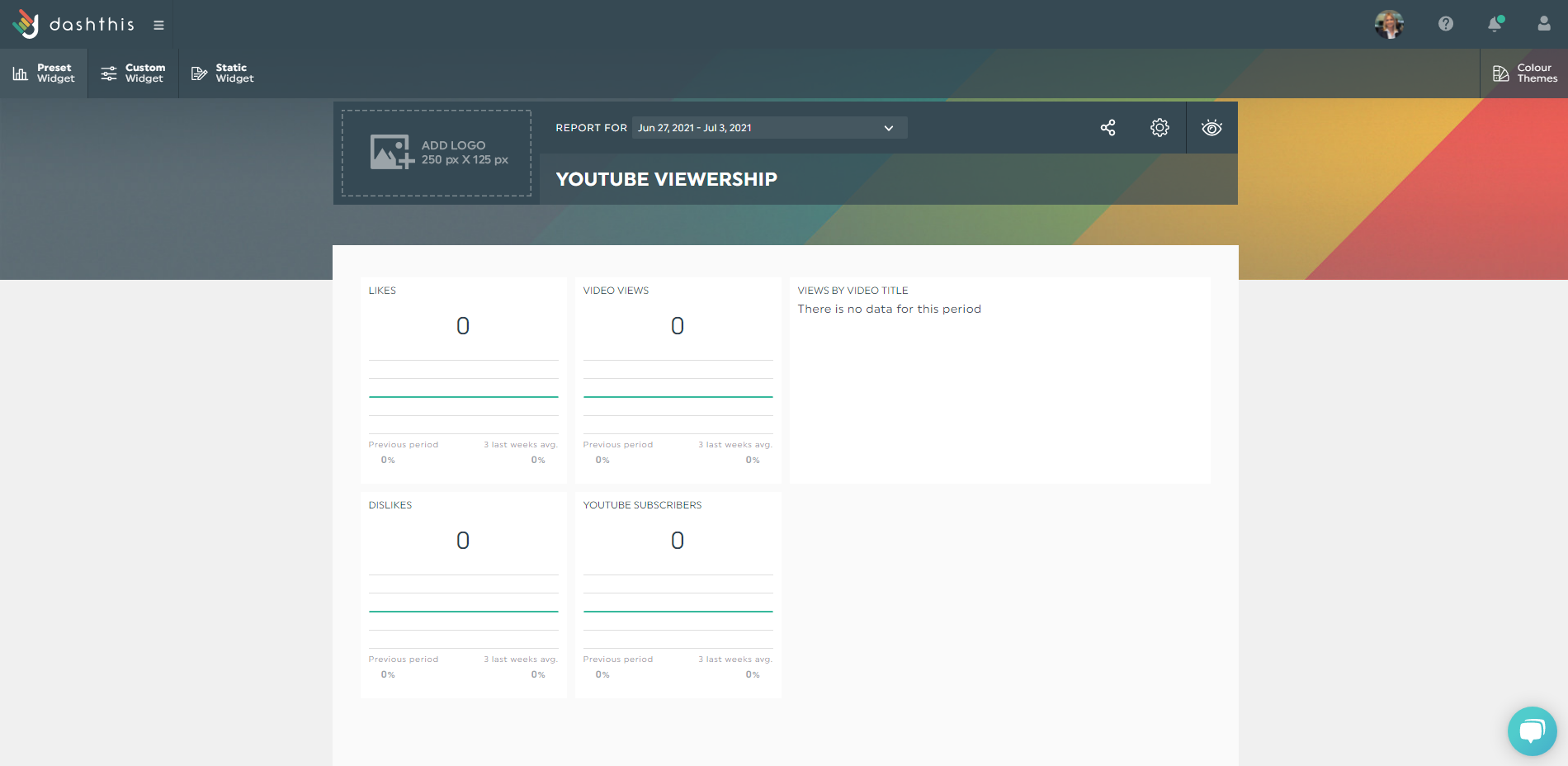Open the live chat bubble
Screen dimensions: 1568x766
coord(1533,731)
